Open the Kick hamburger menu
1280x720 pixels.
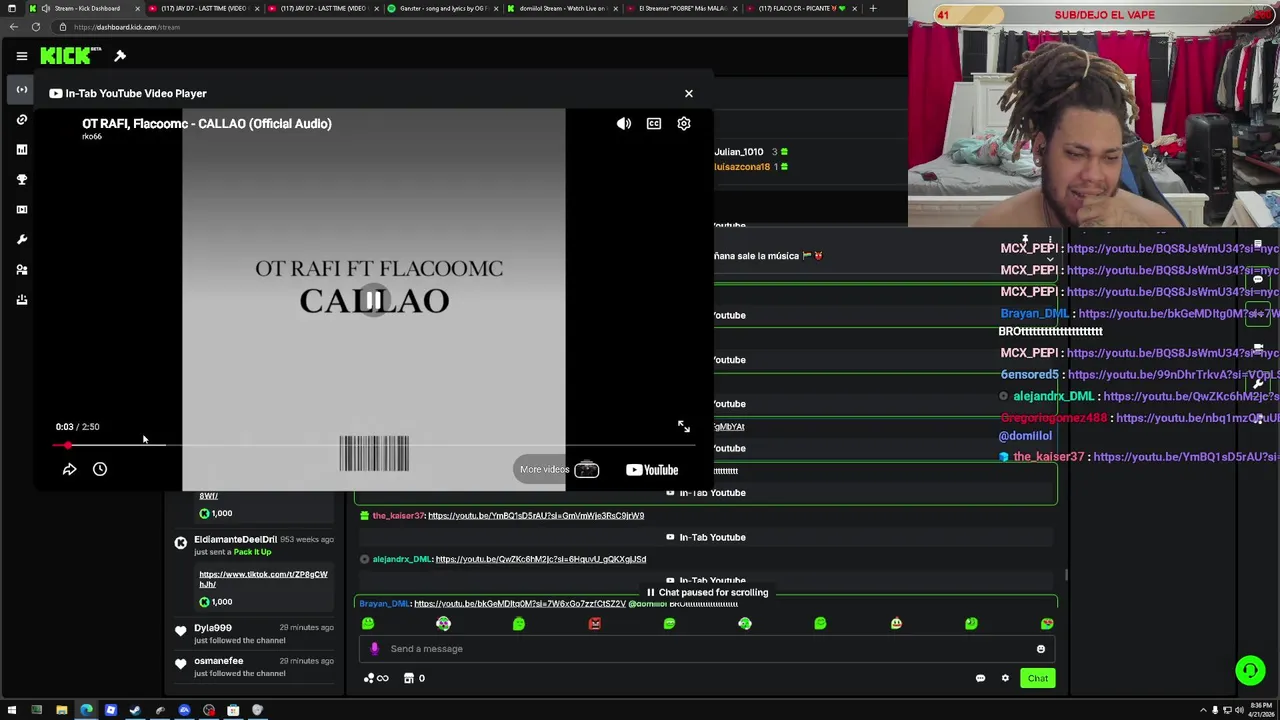pos(22,56)
